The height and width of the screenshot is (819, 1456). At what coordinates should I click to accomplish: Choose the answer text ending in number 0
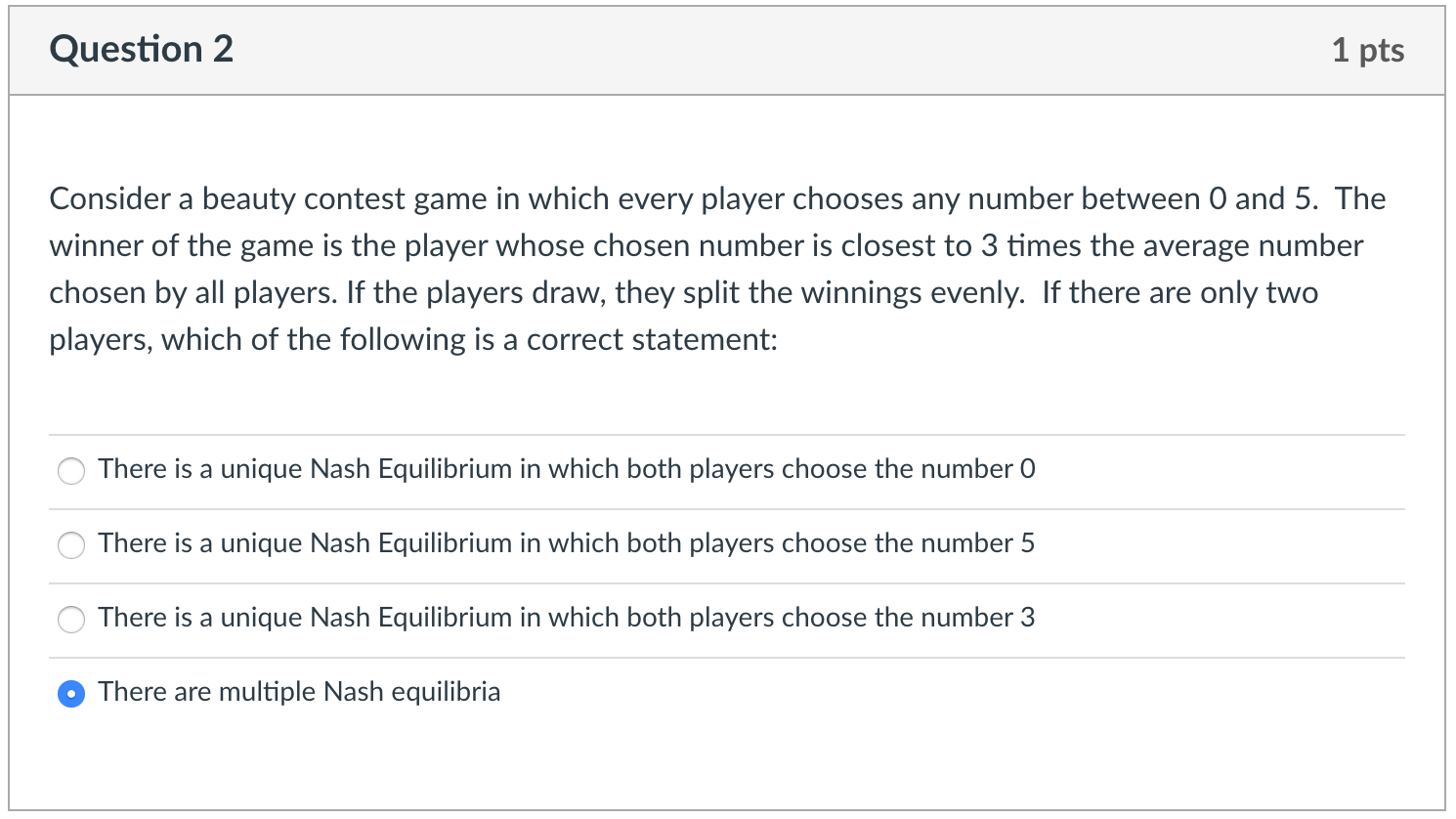(x=567, y=469)
